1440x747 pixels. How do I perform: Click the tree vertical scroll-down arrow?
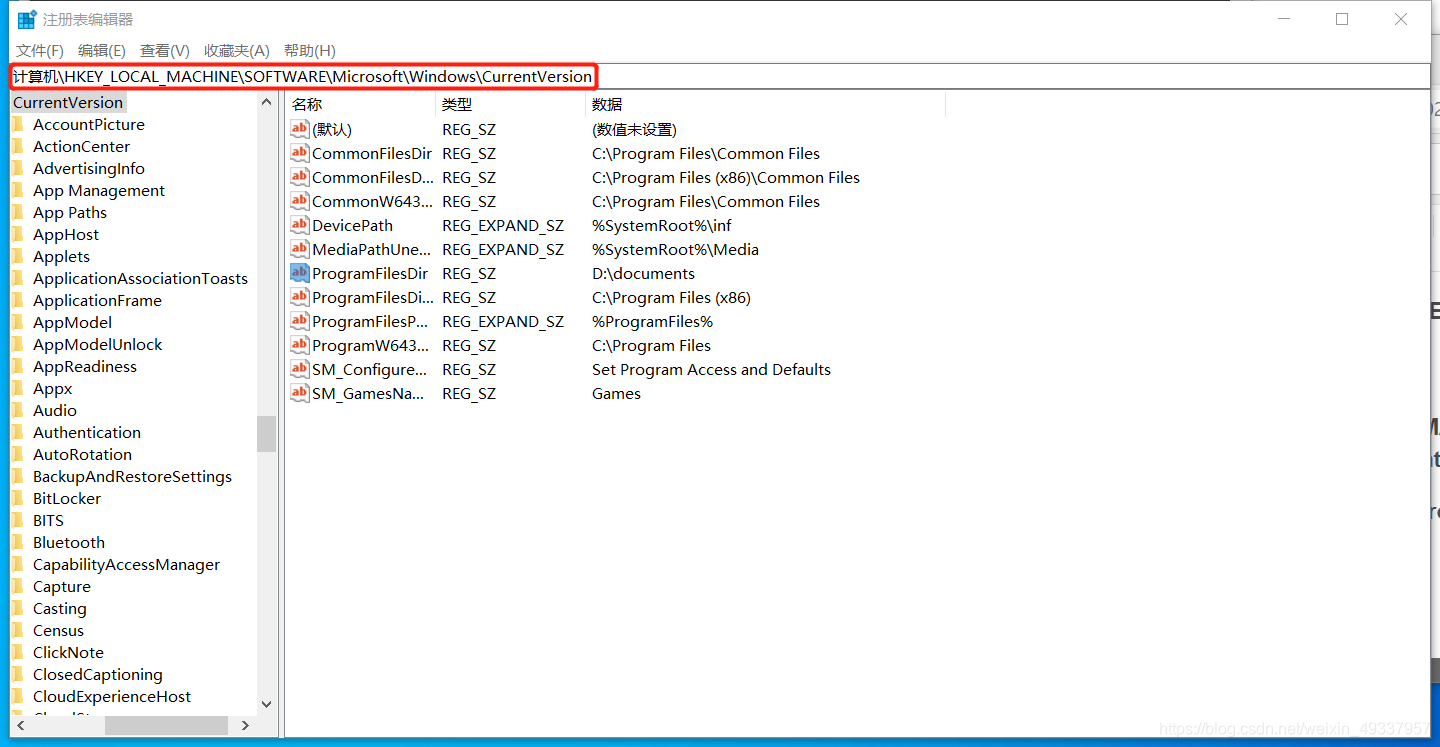click(x=266, y=704)
